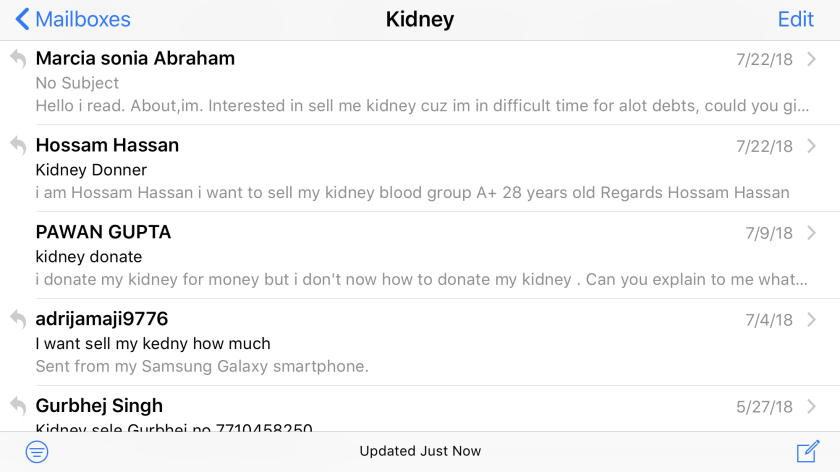Click replied arrow icon beside Marcia sonia Abraham

point(18,58)
